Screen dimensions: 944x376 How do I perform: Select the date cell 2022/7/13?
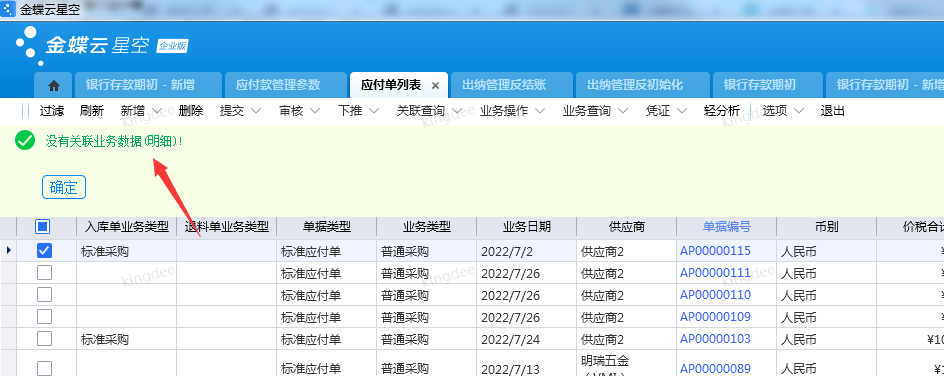(526, 363)
